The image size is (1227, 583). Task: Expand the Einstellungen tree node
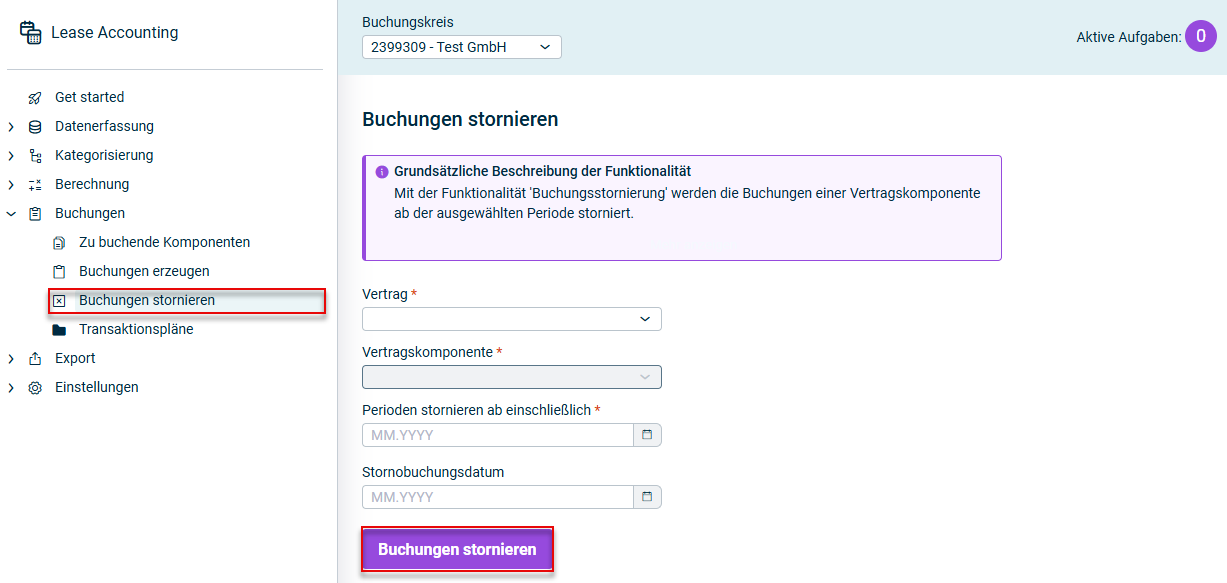(11, 388)
